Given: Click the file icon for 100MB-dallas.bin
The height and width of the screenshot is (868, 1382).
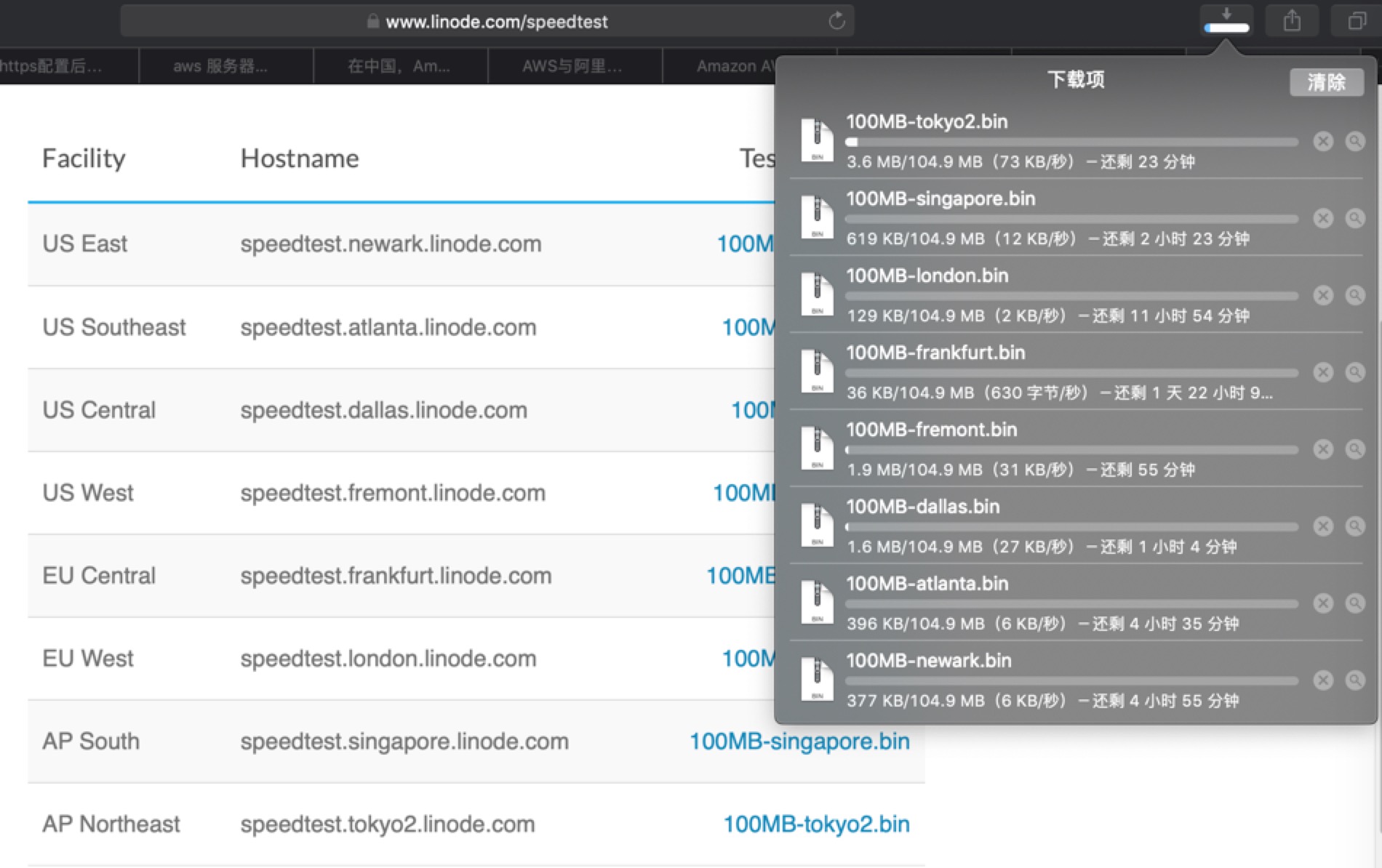Looking at the screenshot, I should coord(817,526).
